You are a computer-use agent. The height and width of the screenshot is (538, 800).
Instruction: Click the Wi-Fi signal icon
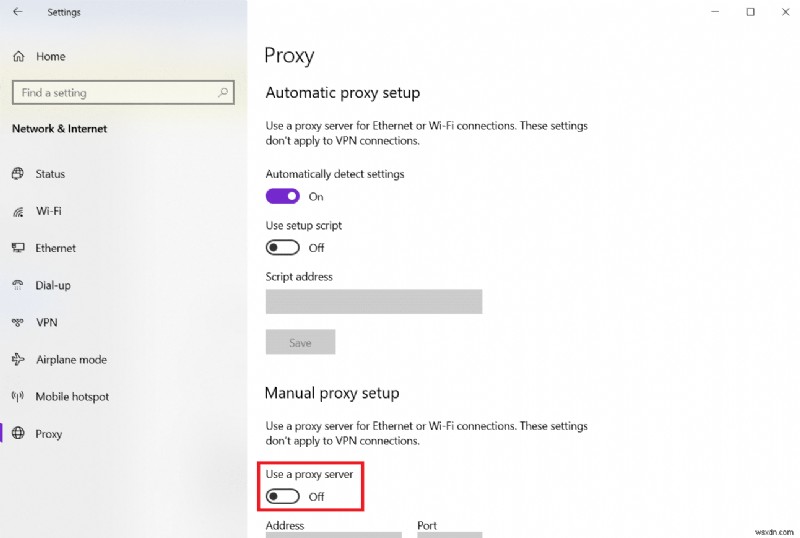[x=17, y=211]
